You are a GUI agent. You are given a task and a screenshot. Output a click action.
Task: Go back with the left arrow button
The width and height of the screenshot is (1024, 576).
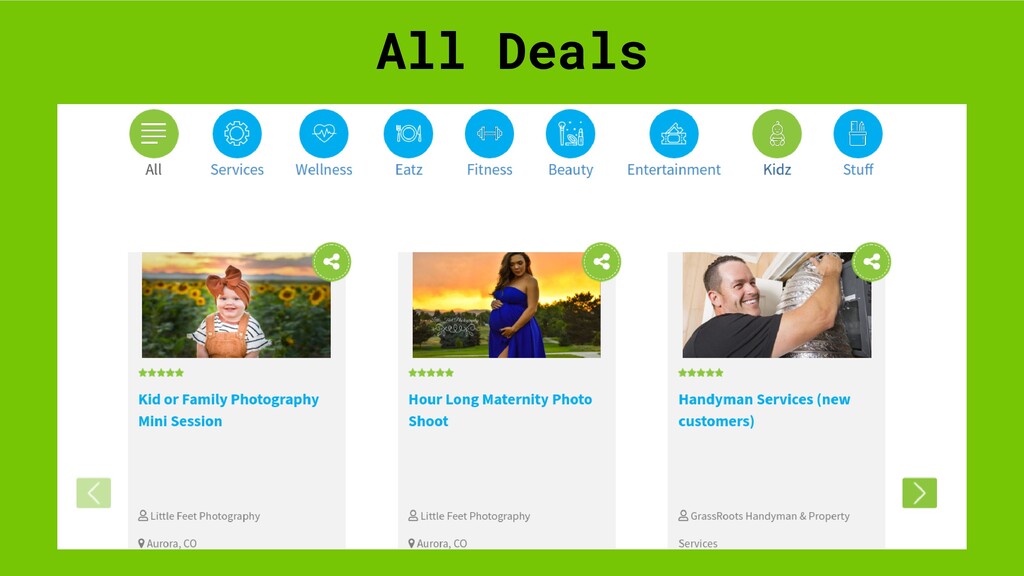[93, 493]
